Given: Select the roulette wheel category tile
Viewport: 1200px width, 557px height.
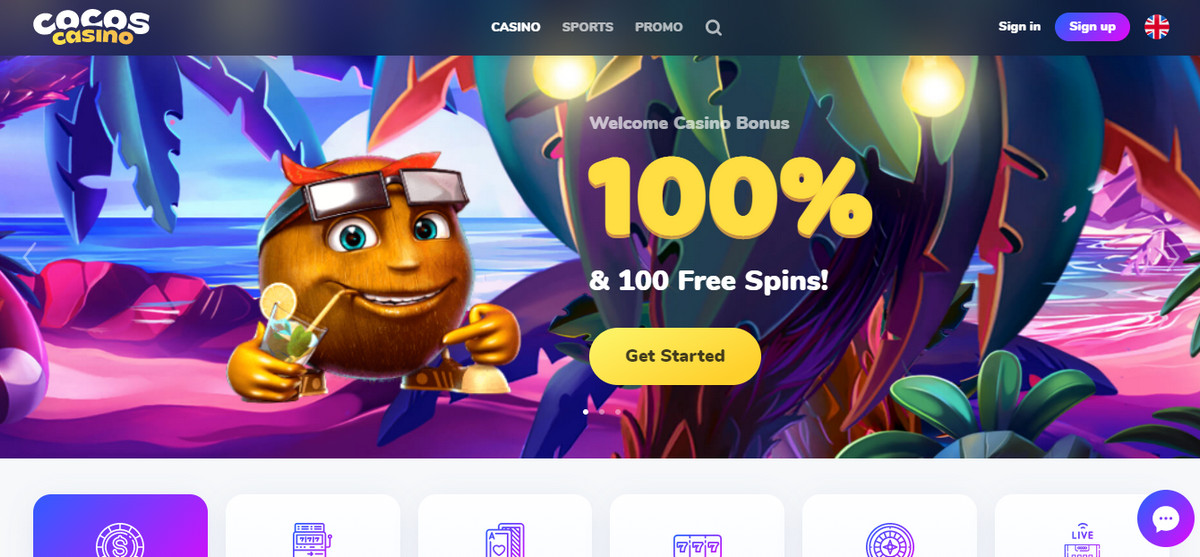Looking at the screenshot, I should click(x=889, y=526).
